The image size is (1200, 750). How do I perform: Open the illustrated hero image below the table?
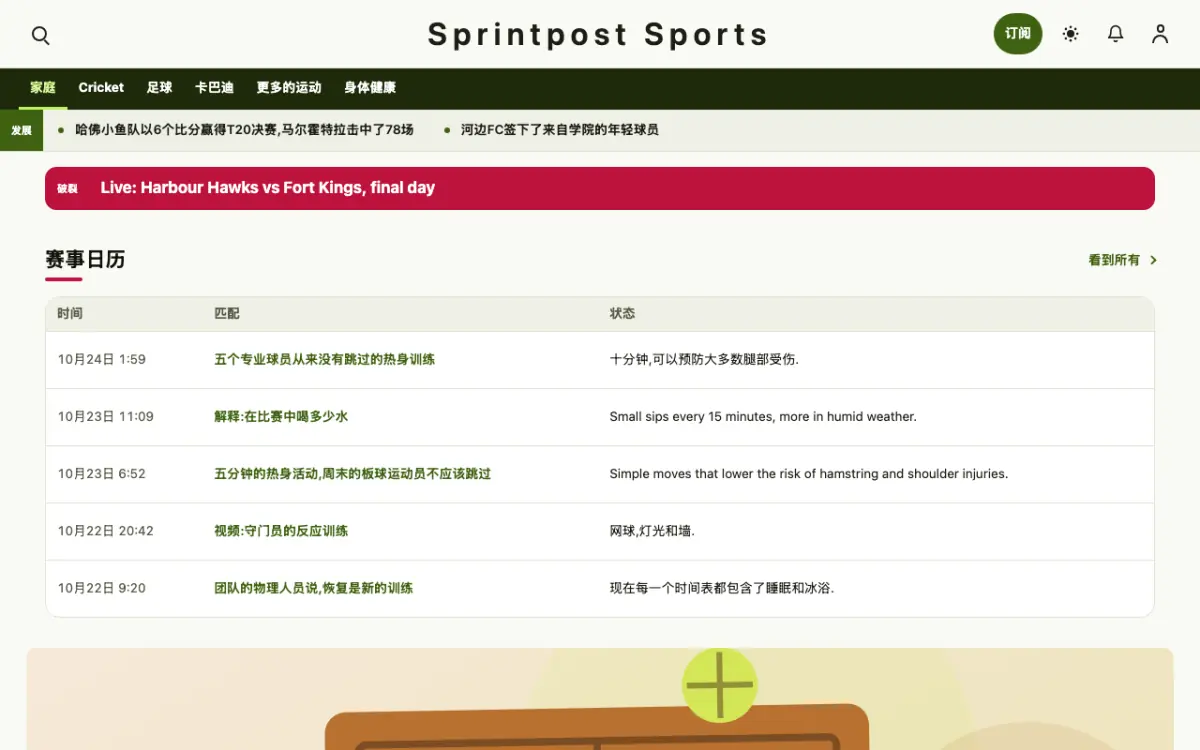[x=600, y=699]
